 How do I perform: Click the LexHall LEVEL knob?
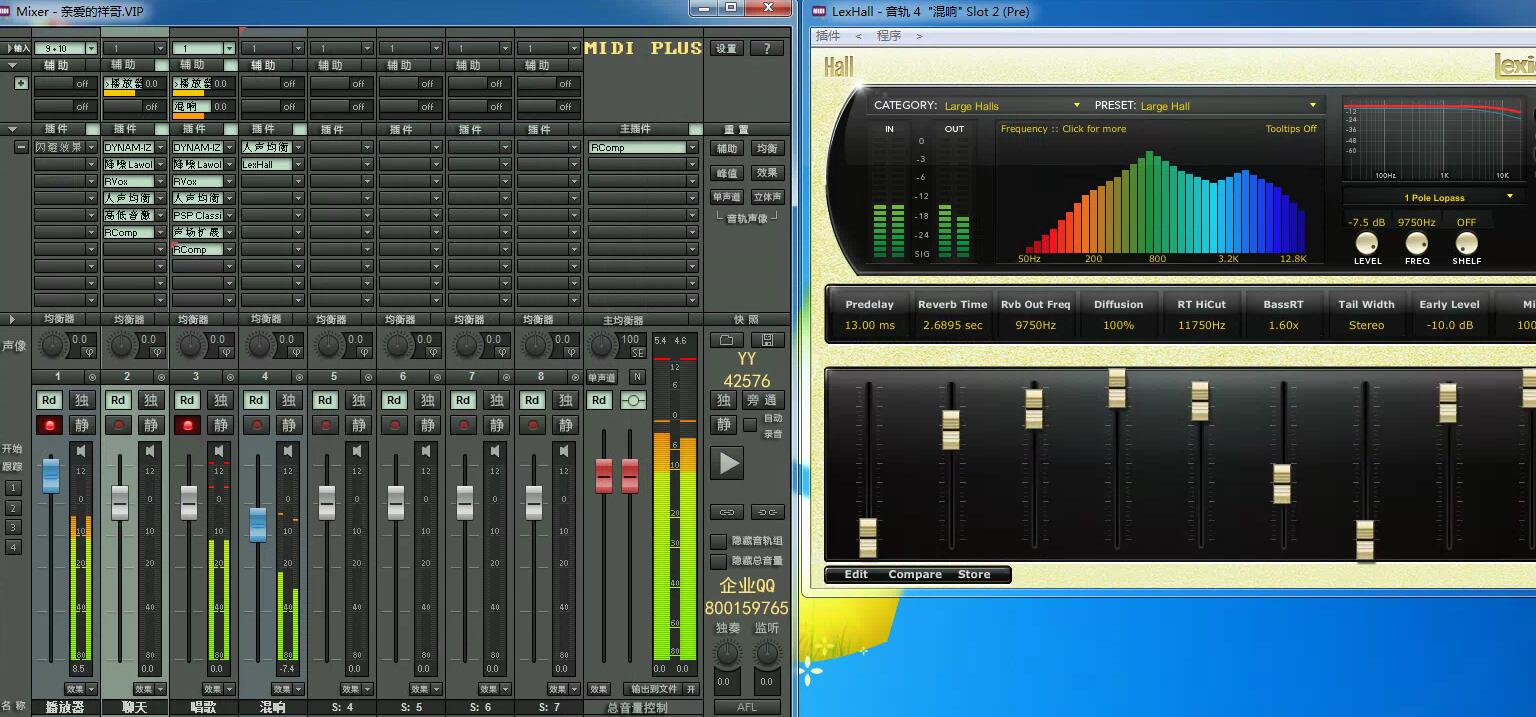(x=1366, y=243)
